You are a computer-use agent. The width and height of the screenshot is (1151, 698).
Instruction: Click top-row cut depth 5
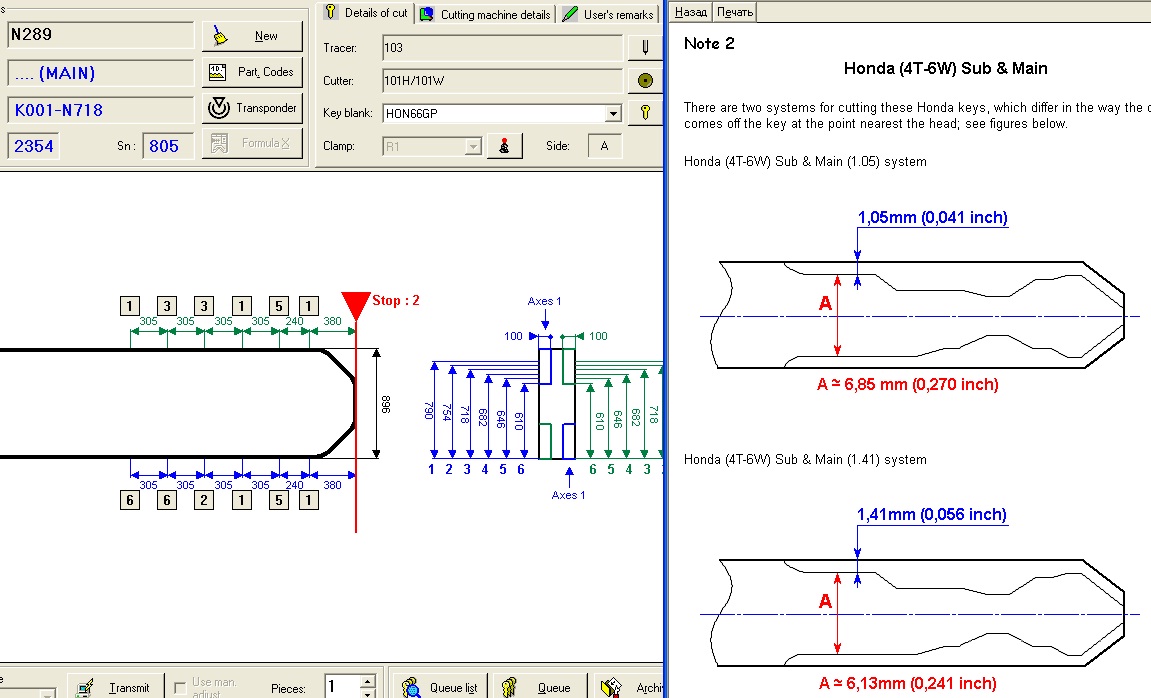click(278, 306)
